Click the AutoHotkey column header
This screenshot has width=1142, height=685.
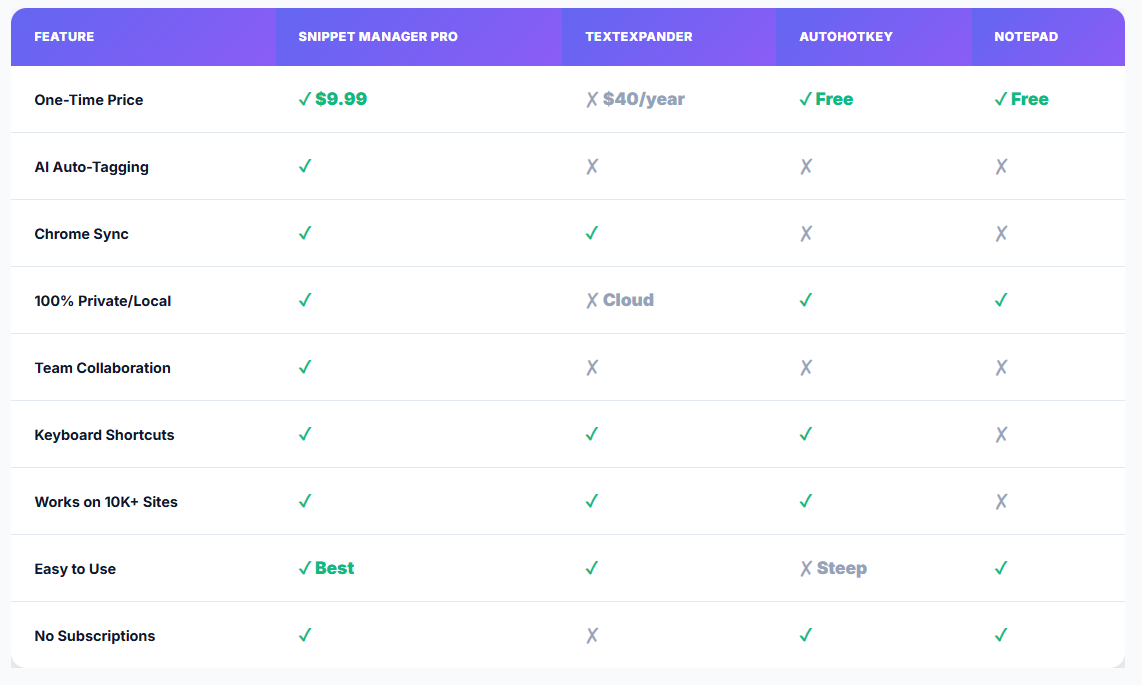846,37
